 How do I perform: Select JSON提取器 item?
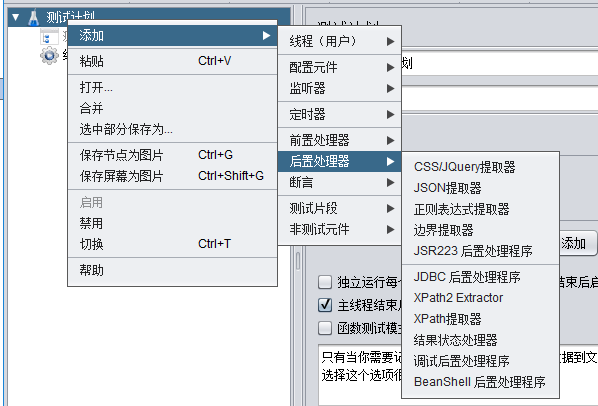[481, 188]
